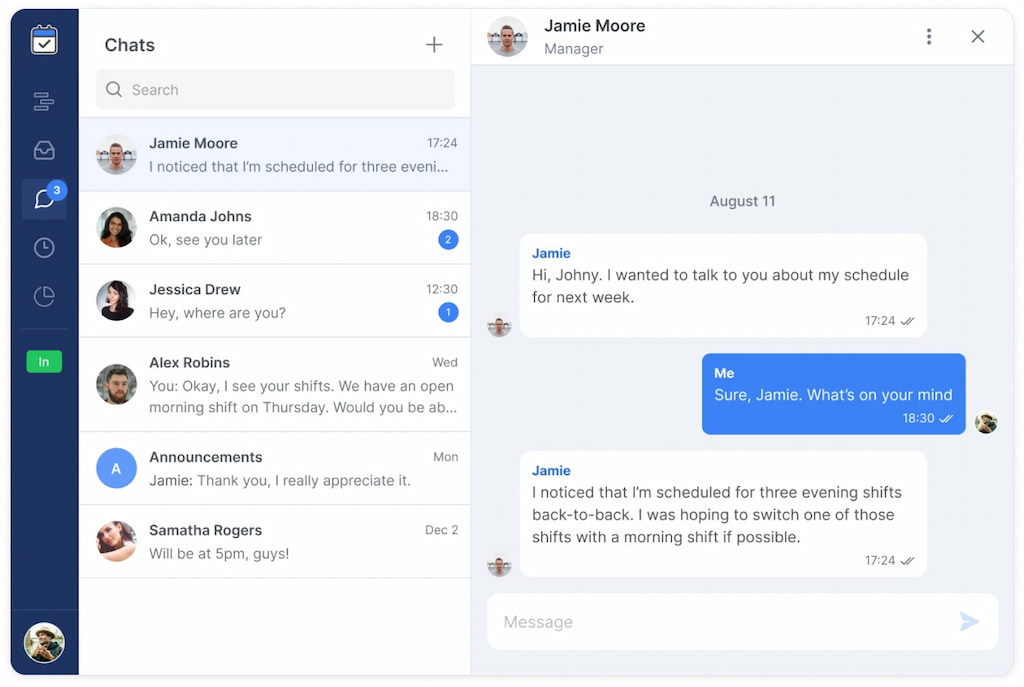The width and height of the screenshot is (1024, 687).
Task: Click the green In clock-in button
Action: click(44, 361)
